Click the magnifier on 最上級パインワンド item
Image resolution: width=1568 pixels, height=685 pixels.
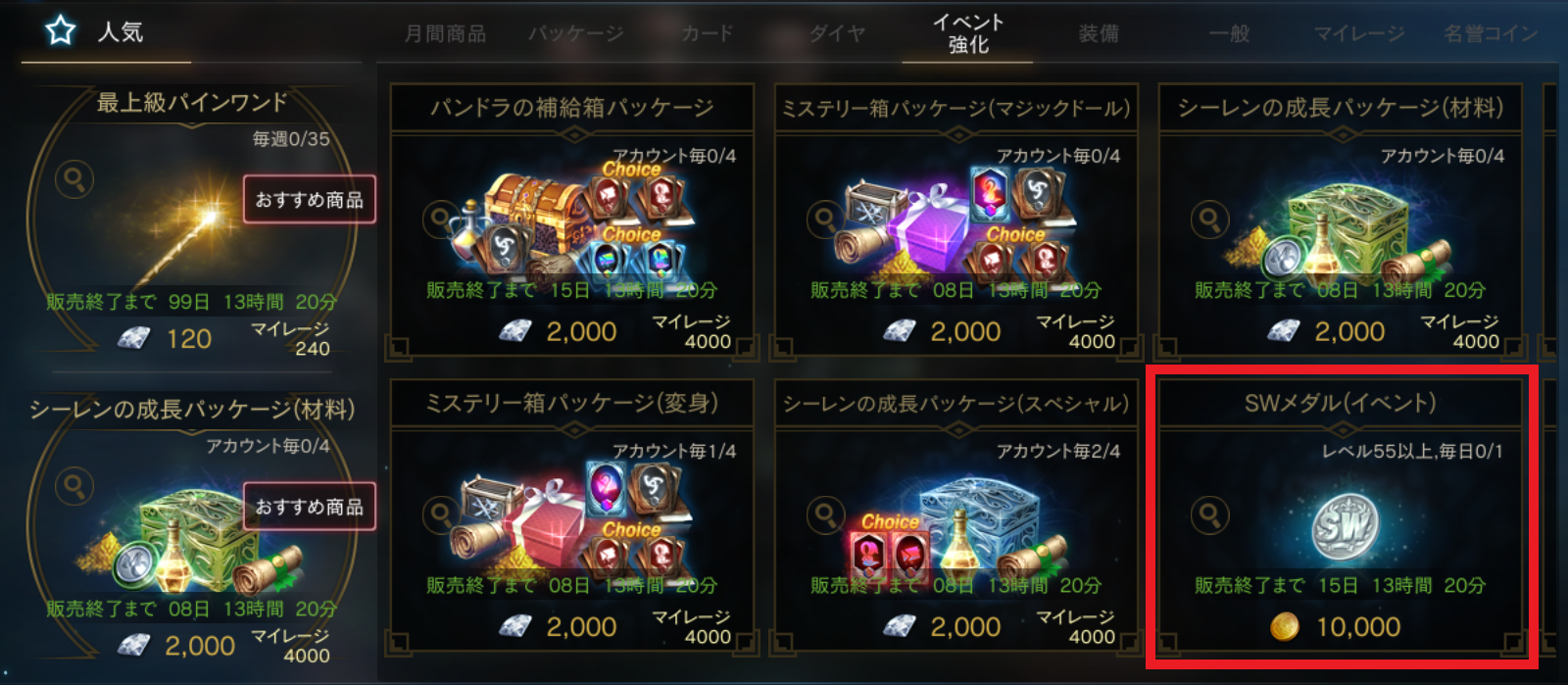coord(74,179)
